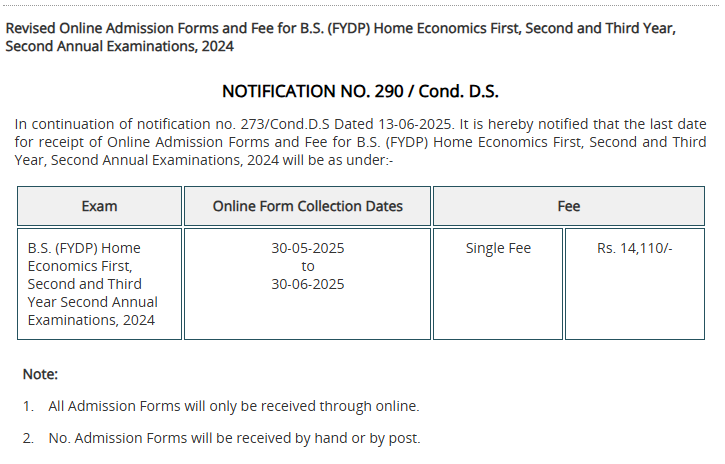Click 'will be as under:-' paragraph ending
The image size is (725, 464).
tap(338, 160)
